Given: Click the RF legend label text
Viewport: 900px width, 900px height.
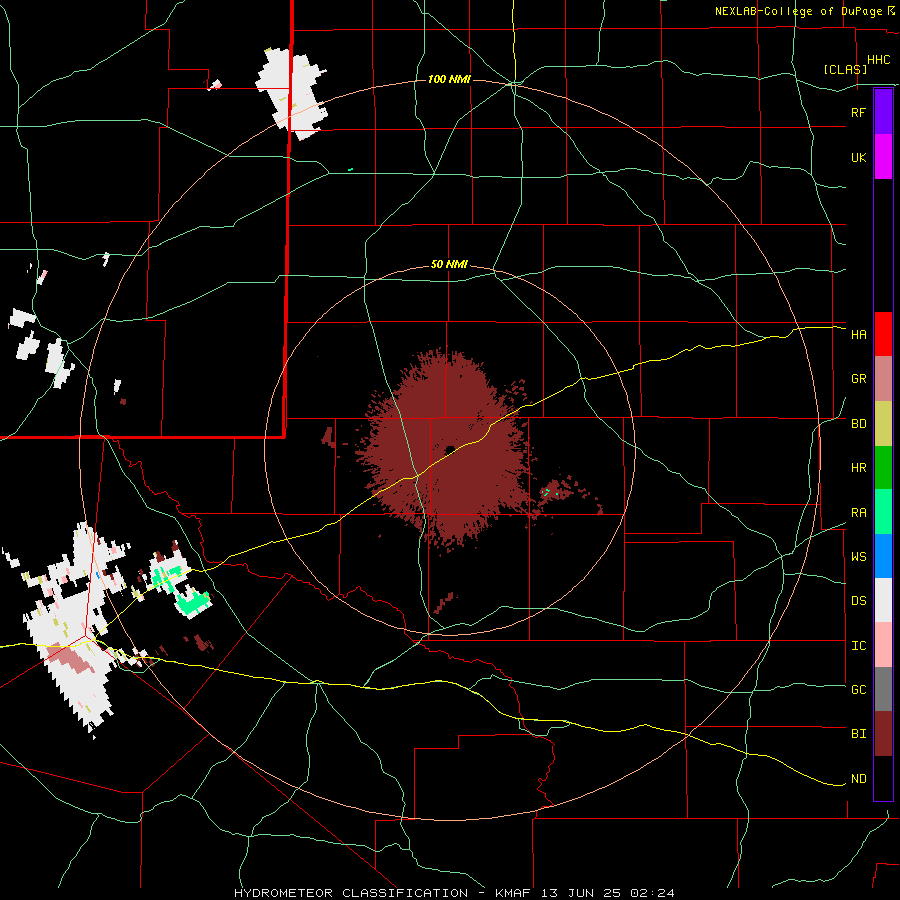Looking at the screenshot, I should click(x=858, y=112).
